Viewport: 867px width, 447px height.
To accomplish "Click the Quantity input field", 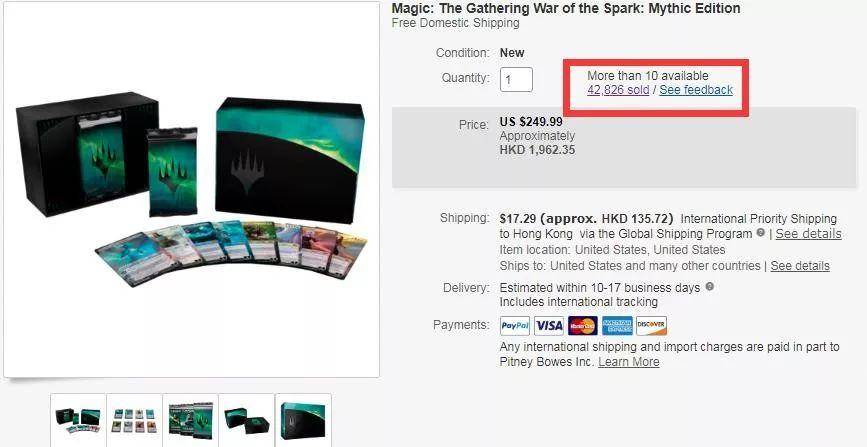I will pyautogui.click(x=516, y=80).
